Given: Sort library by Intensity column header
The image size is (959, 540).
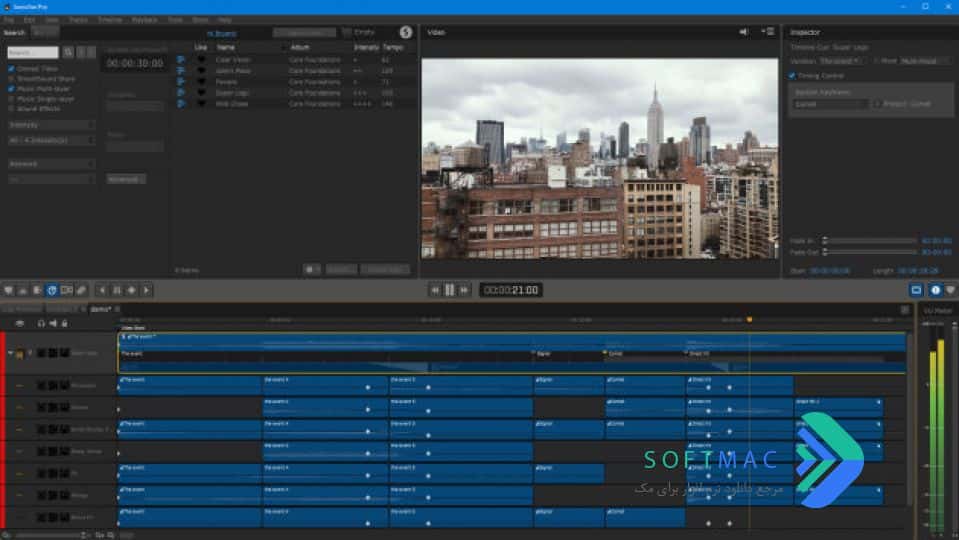Looking at the screenshot, I should coord(366,47).
